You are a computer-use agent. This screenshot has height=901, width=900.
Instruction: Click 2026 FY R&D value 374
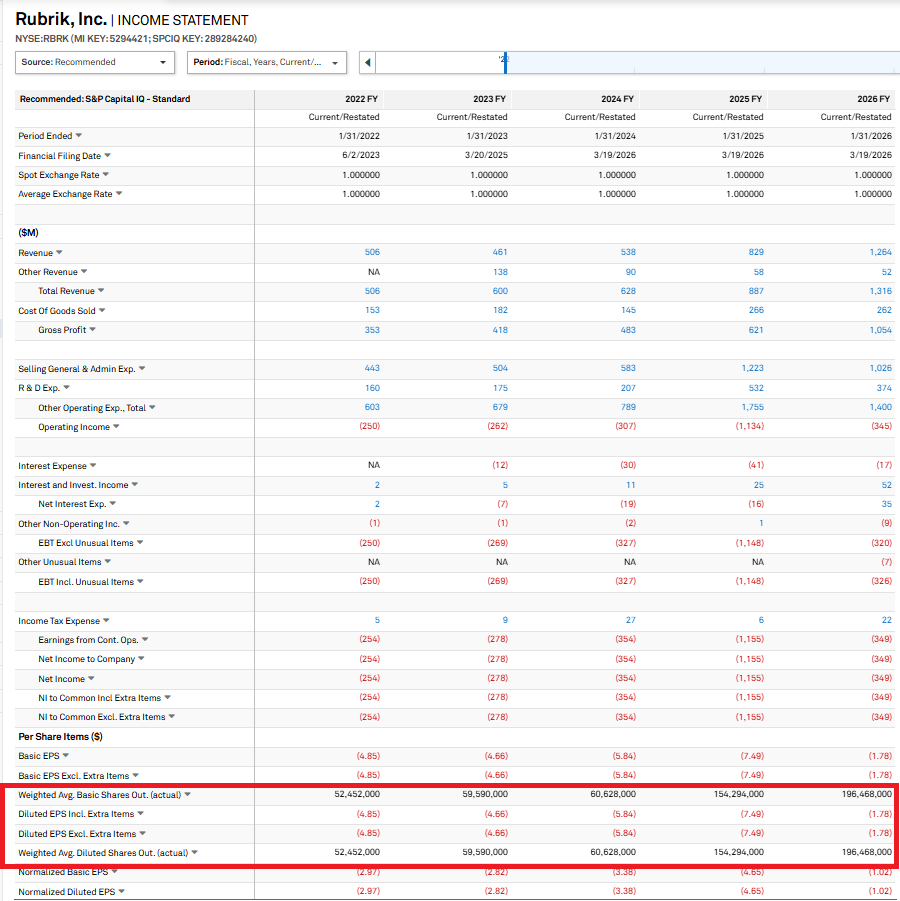coord(884,388)
